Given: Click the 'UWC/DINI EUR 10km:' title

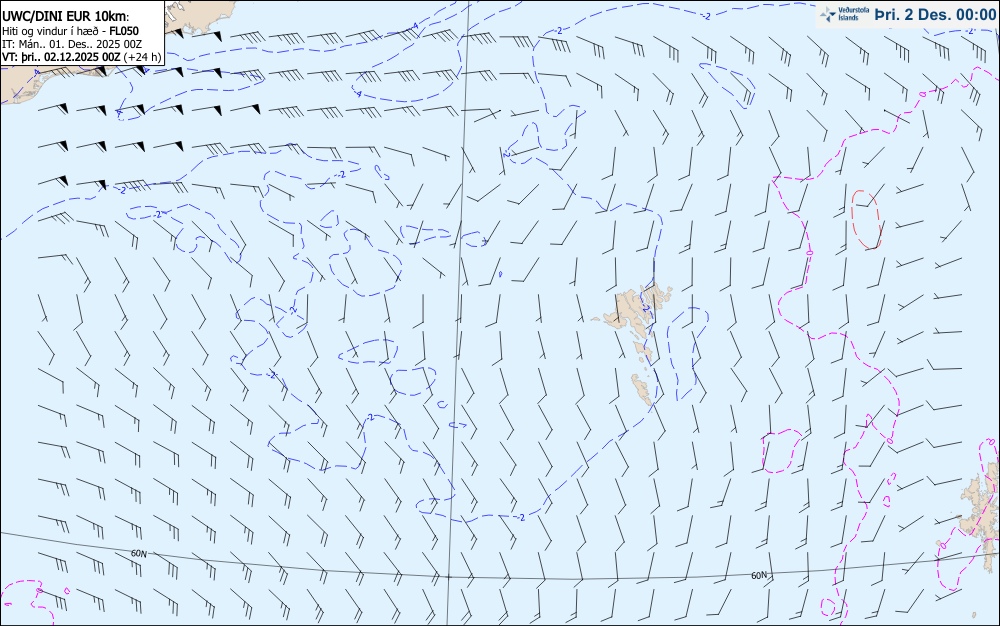Looking at the screenshot, I should tap(65, 17).
